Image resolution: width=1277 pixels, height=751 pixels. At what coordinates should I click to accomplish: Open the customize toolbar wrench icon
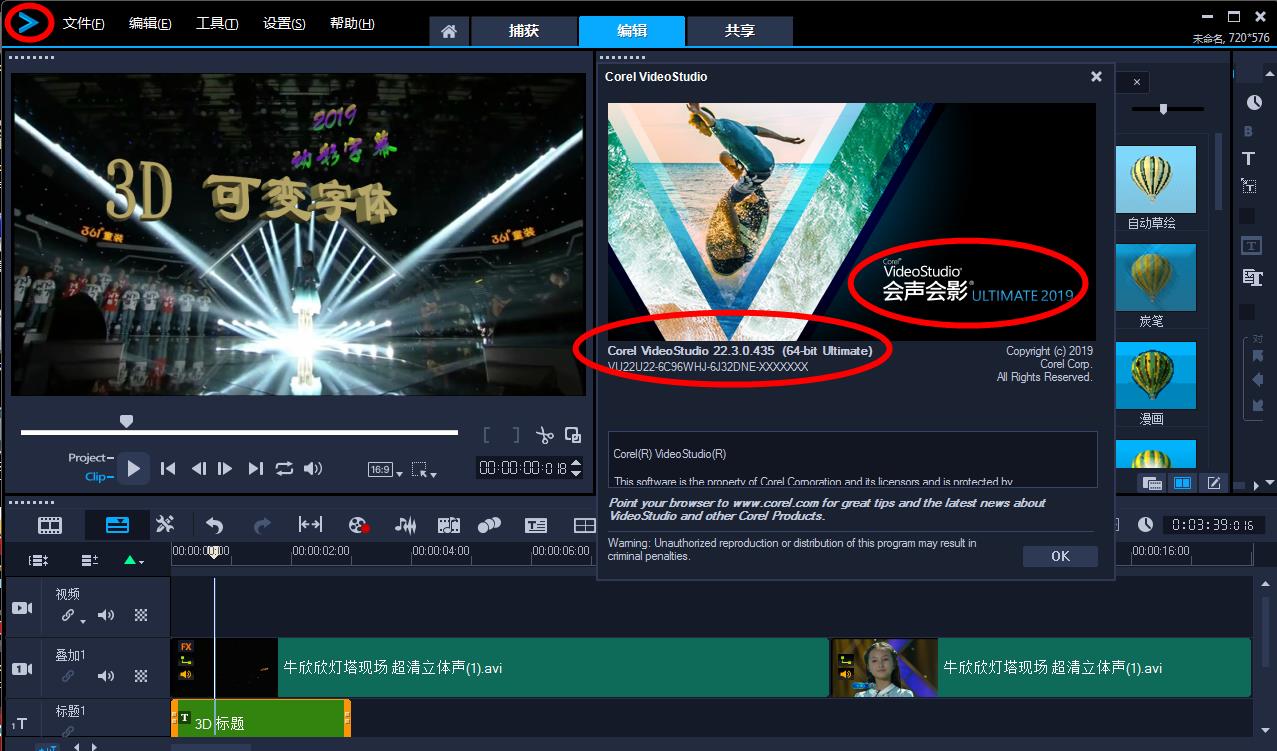click(165, 525)
